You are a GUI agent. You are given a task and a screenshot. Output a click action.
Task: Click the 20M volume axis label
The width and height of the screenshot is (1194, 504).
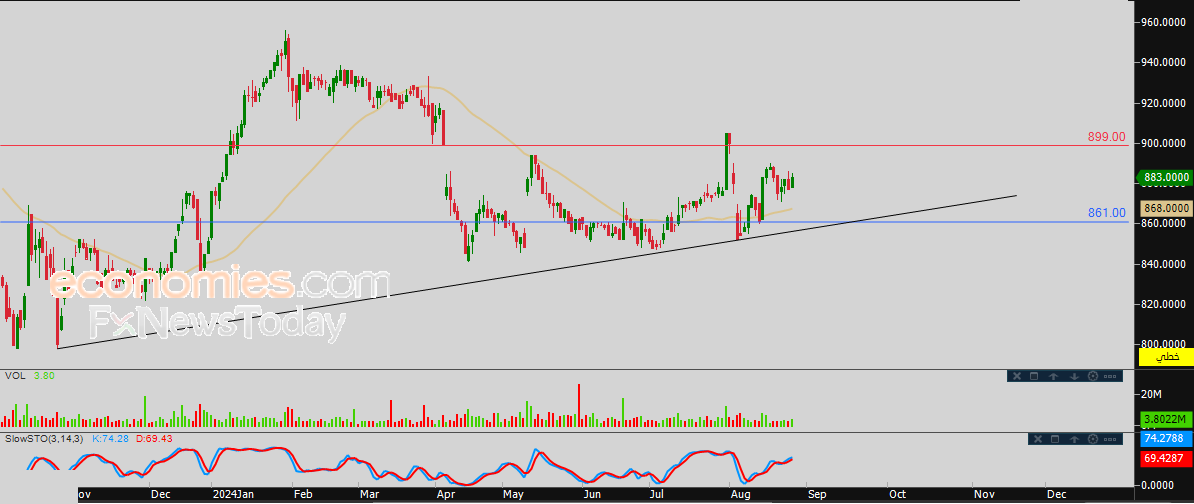(1152, 394)
